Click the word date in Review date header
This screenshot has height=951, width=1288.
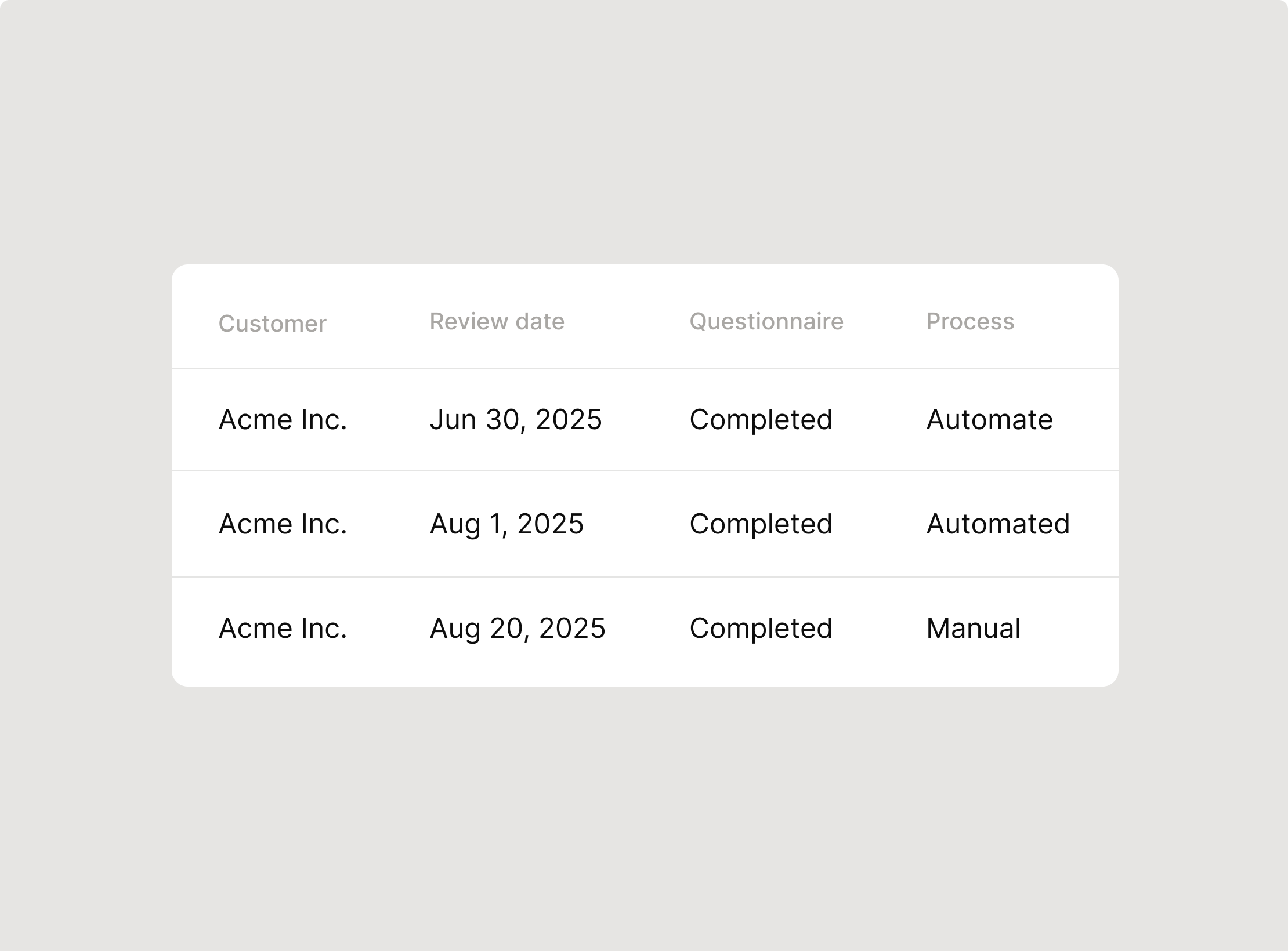point(540,321)
